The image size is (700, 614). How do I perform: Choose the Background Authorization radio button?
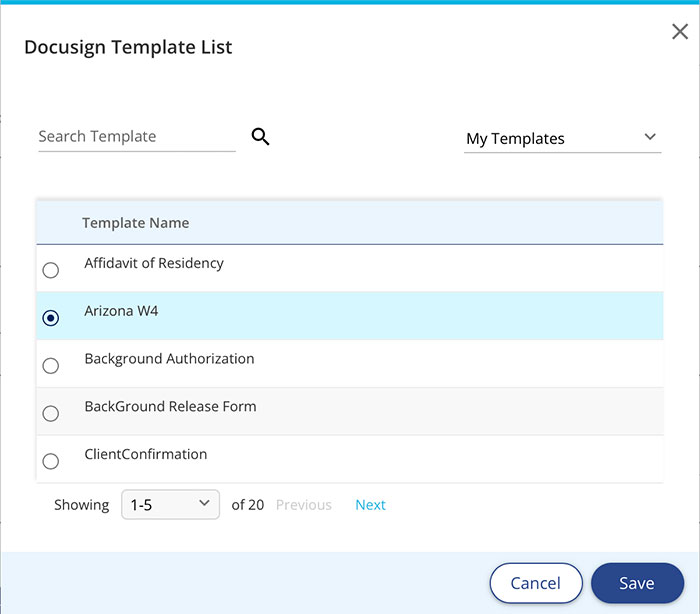[50, 366]
